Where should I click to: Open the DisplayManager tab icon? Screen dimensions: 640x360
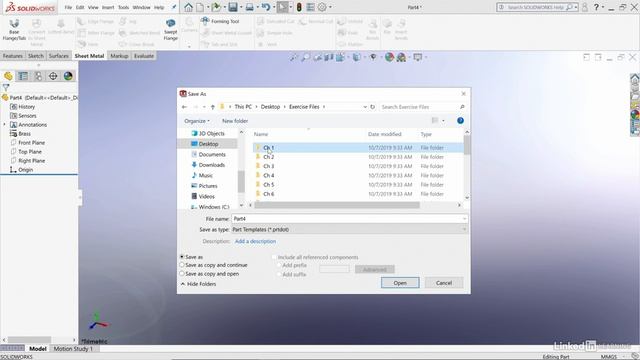pyautogui.click(x=68, y=76)
